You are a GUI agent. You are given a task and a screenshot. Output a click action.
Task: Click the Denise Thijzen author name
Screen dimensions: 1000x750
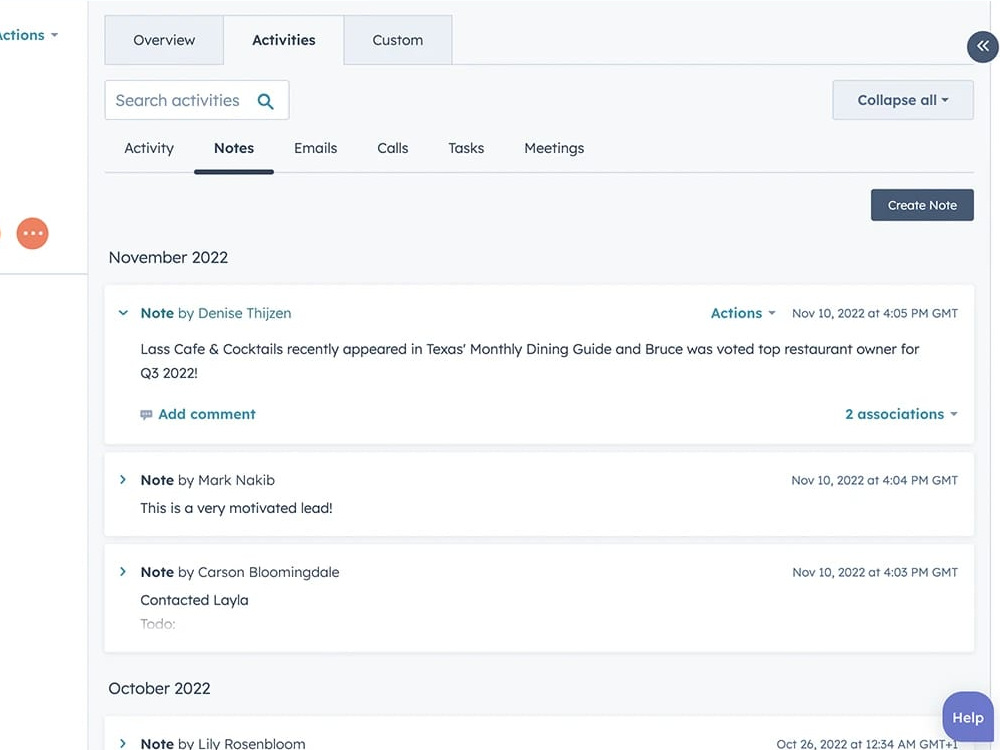pos(245,313)
